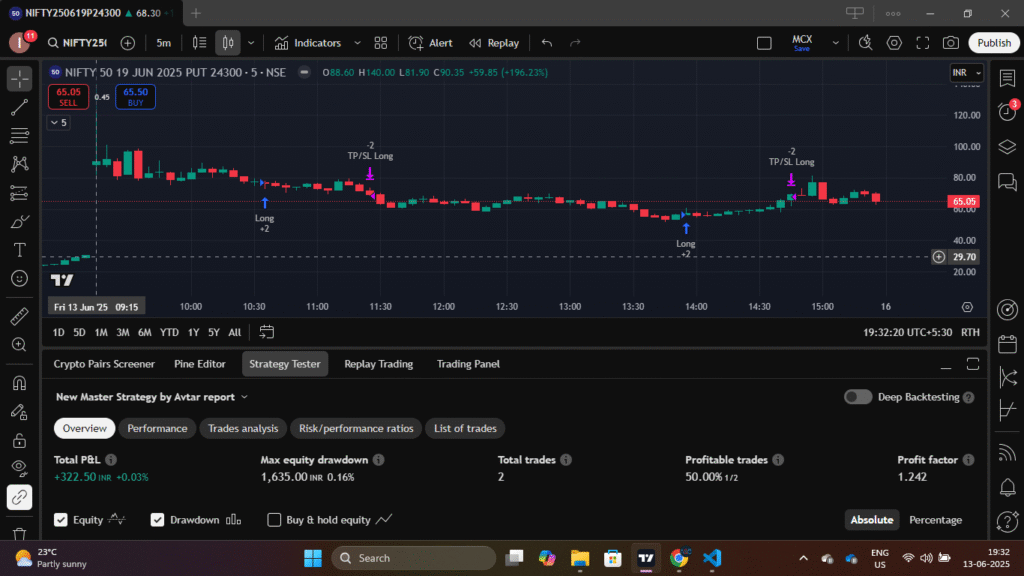Switch equity chart to Percentage
The width and height of the screenshot is (1024, 576).
click(935, 520)
